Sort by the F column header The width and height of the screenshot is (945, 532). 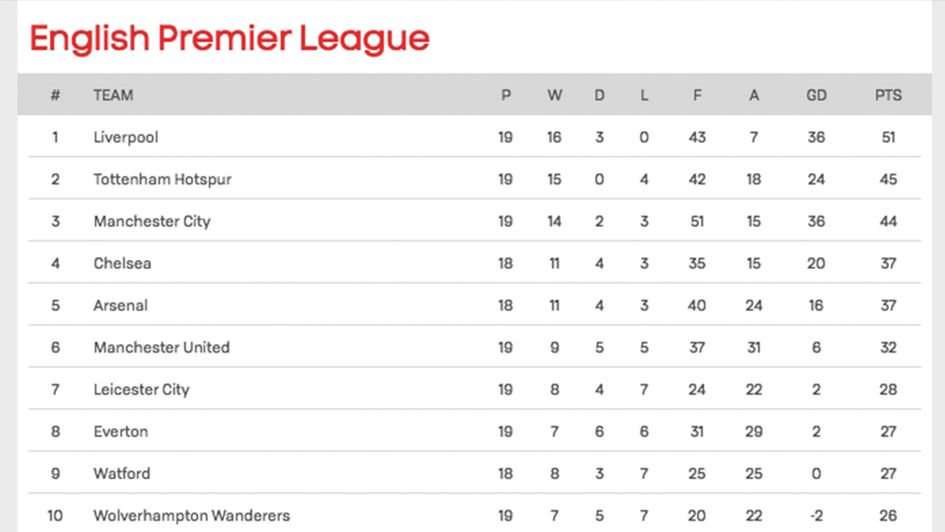tap(697, 95)
